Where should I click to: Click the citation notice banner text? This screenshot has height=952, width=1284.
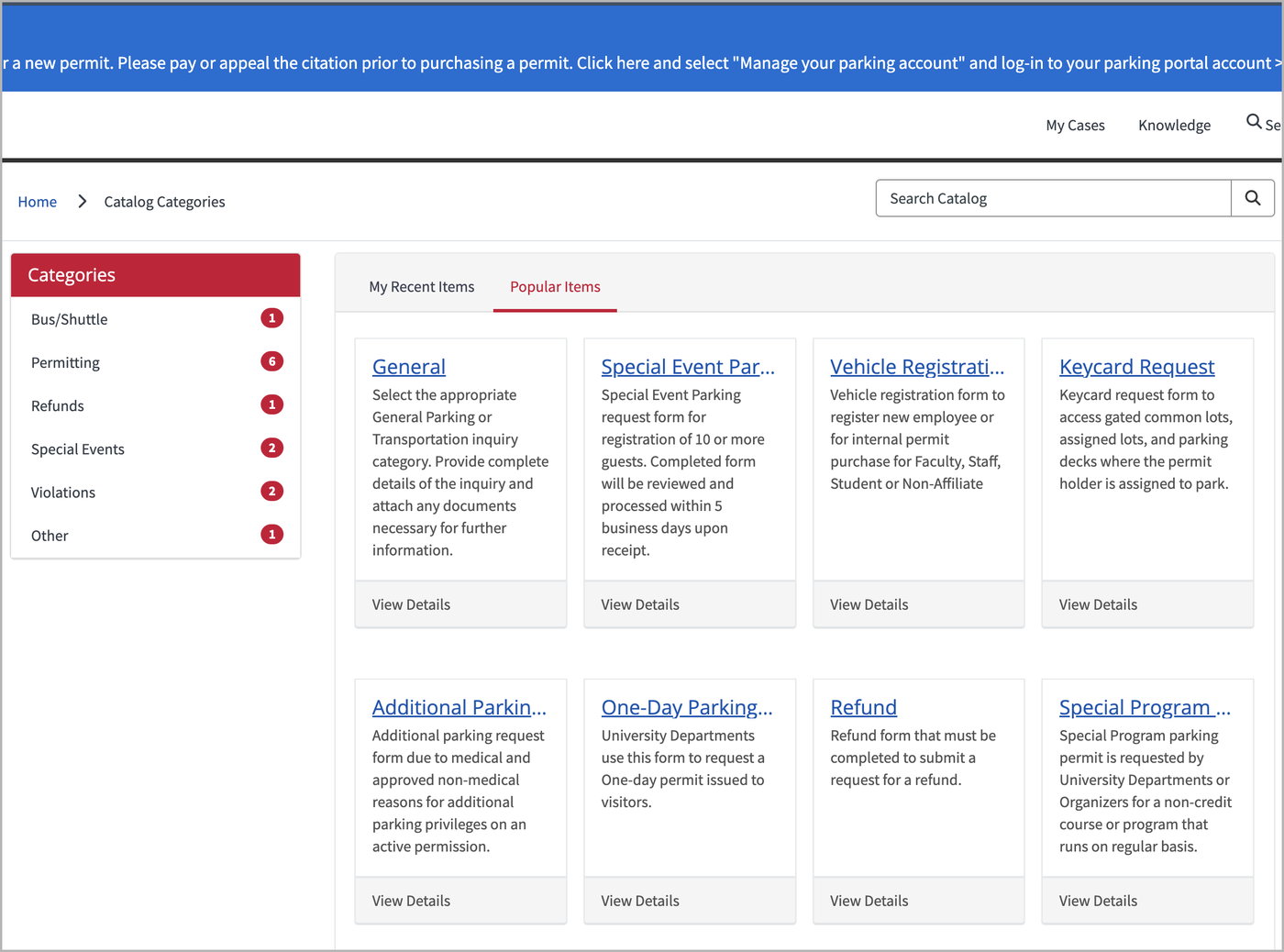pos(642,63)
